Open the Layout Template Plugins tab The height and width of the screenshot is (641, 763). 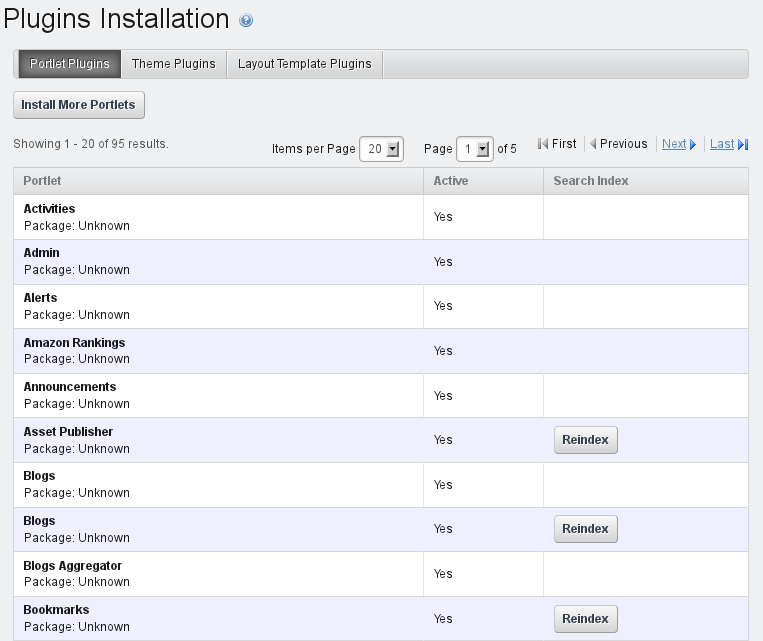[x=305, y=64]
